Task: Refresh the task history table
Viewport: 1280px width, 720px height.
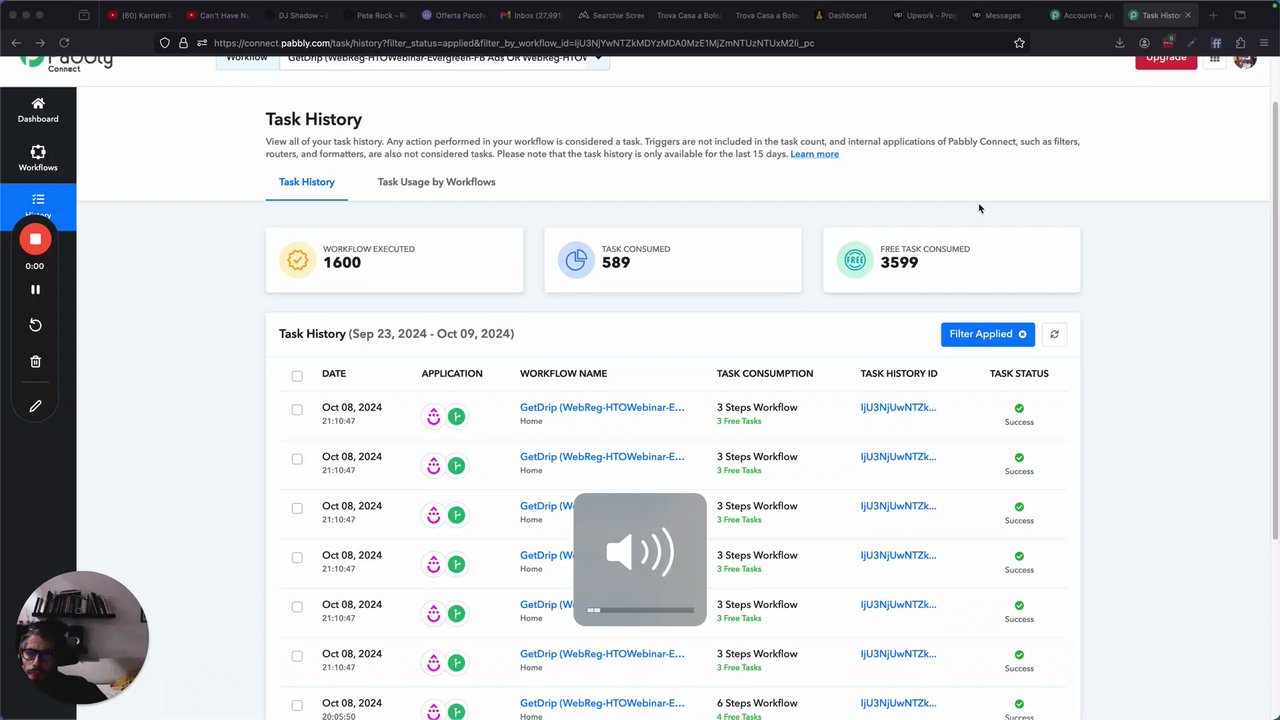Action: (x=1054, y=334)
